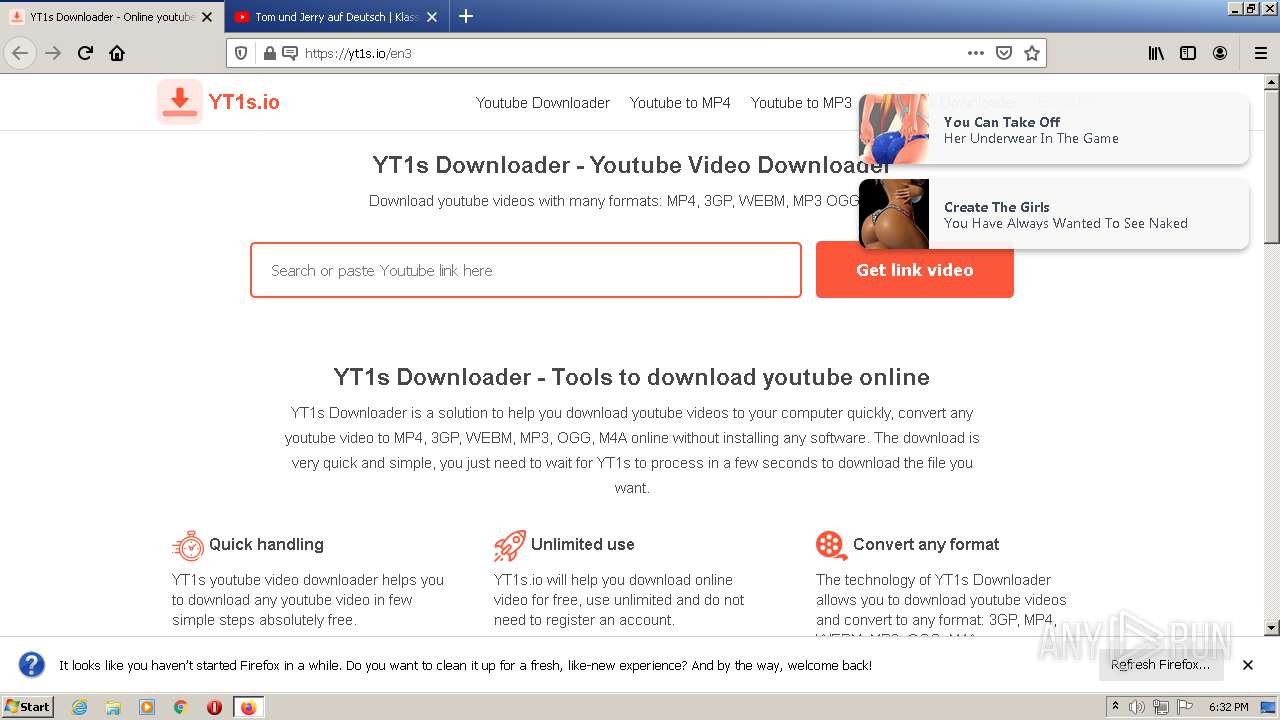Screen dimensions: 1280x720
Task: Click the volume speaker tray icon
Action: [x=1137, y=707]
